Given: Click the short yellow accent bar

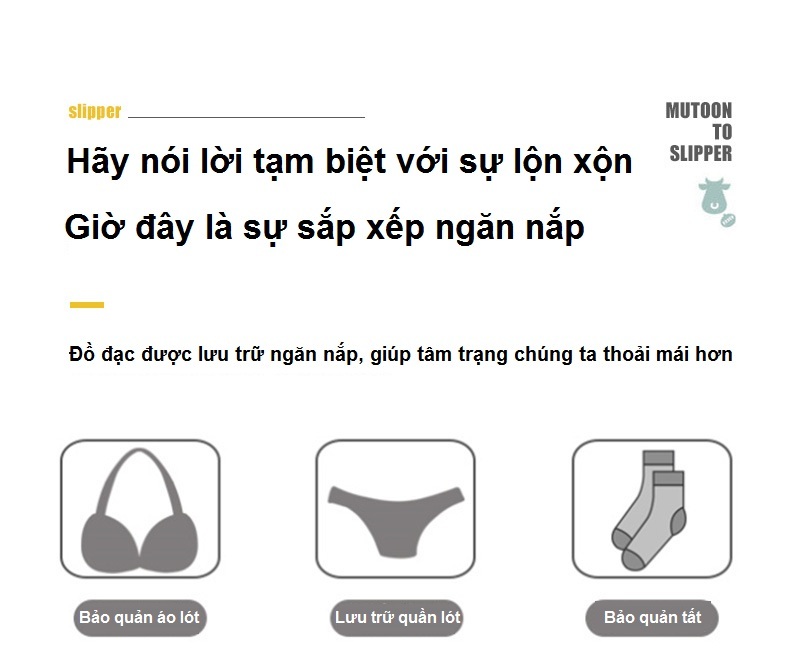Looking at the screenshot, I should [87, 305].
